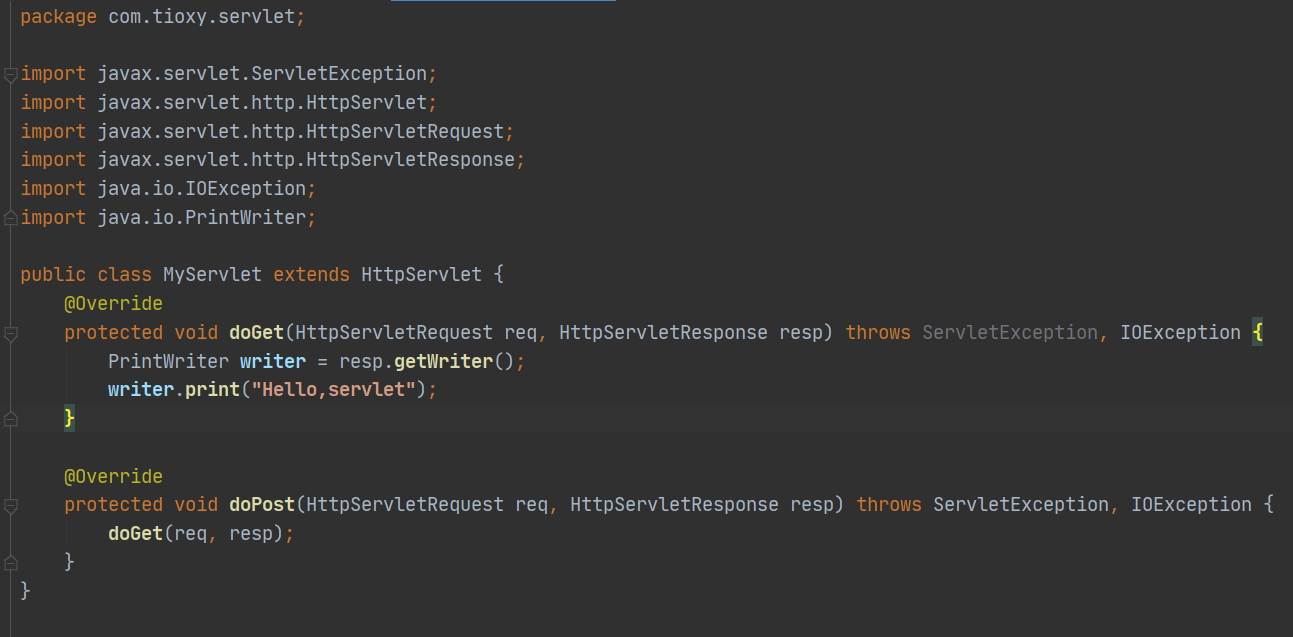Click the fold marker beside the PrintWriter import
This screenshot has width=1293, height=637.
coord(10,217)
